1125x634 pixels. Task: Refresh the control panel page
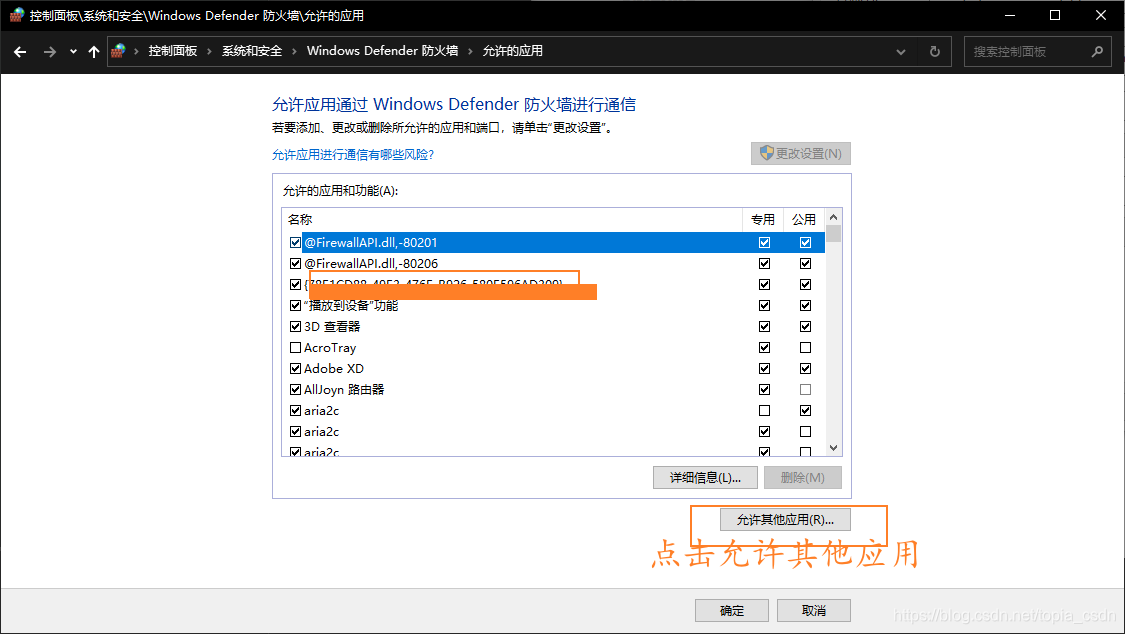(934, 52)
